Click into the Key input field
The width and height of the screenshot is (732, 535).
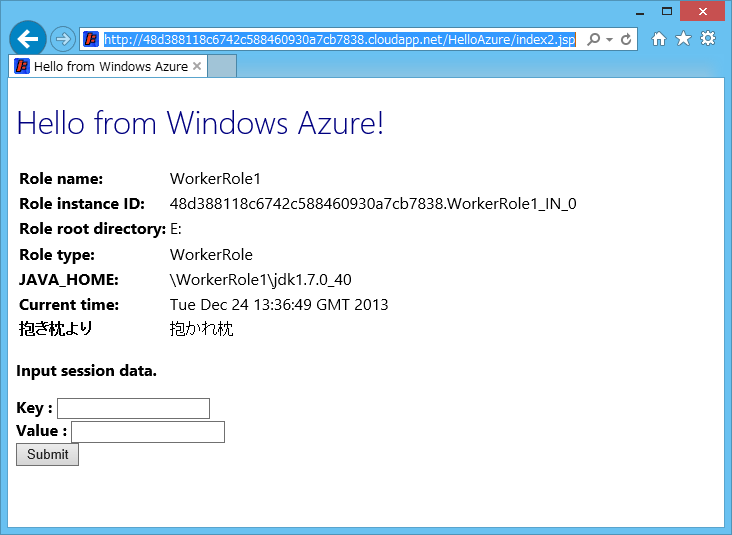[134, 408]
